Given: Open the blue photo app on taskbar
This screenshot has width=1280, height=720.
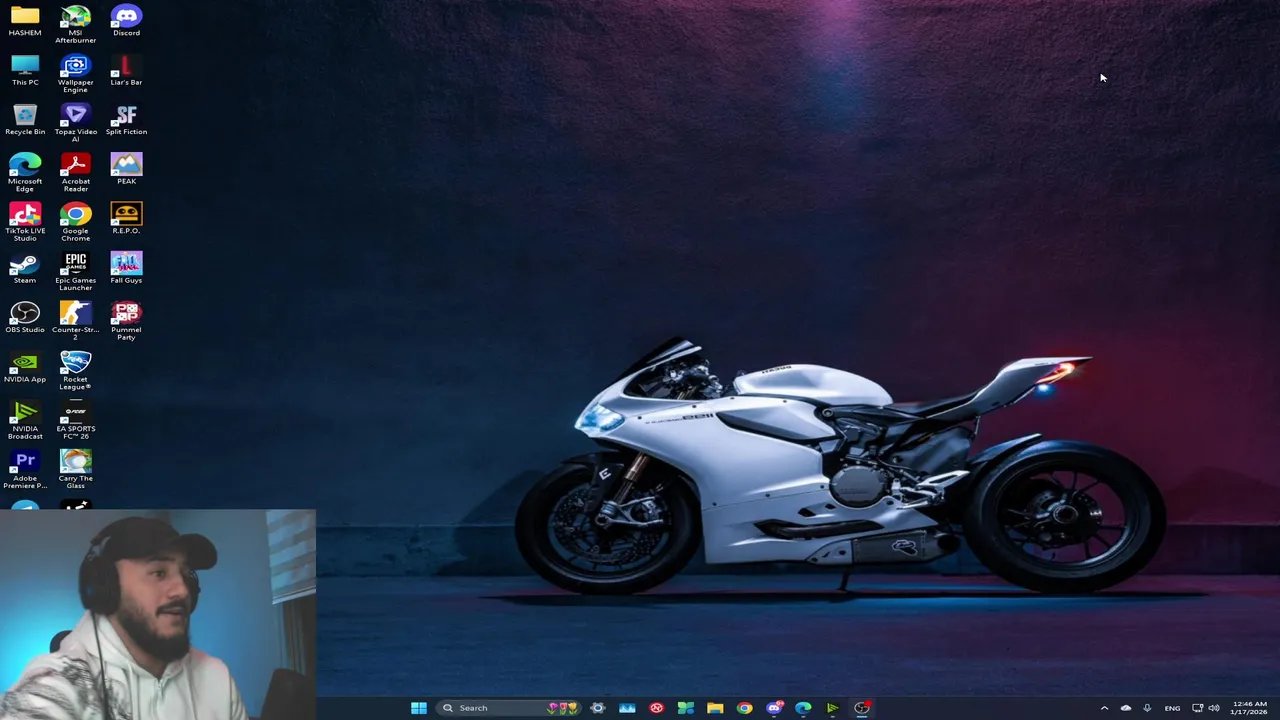Looking at the screenshot, I should (x=627, y=708).
